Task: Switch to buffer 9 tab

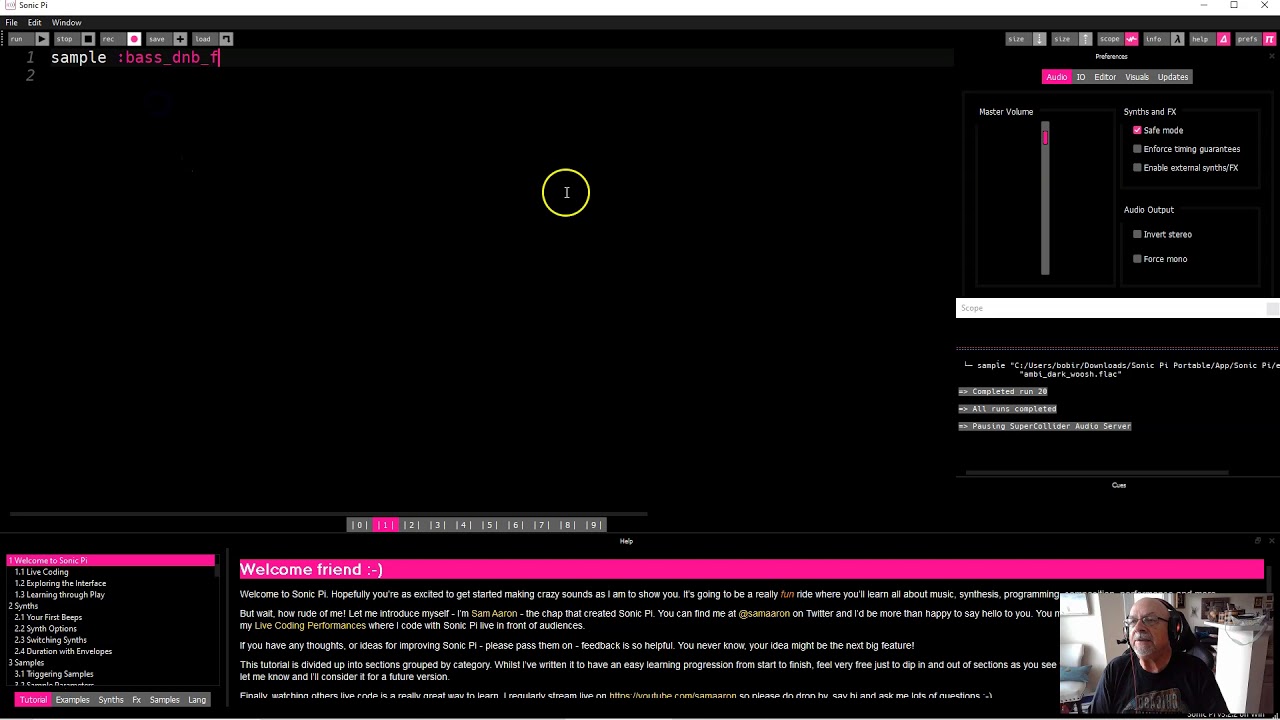Action: click(593, 525)
